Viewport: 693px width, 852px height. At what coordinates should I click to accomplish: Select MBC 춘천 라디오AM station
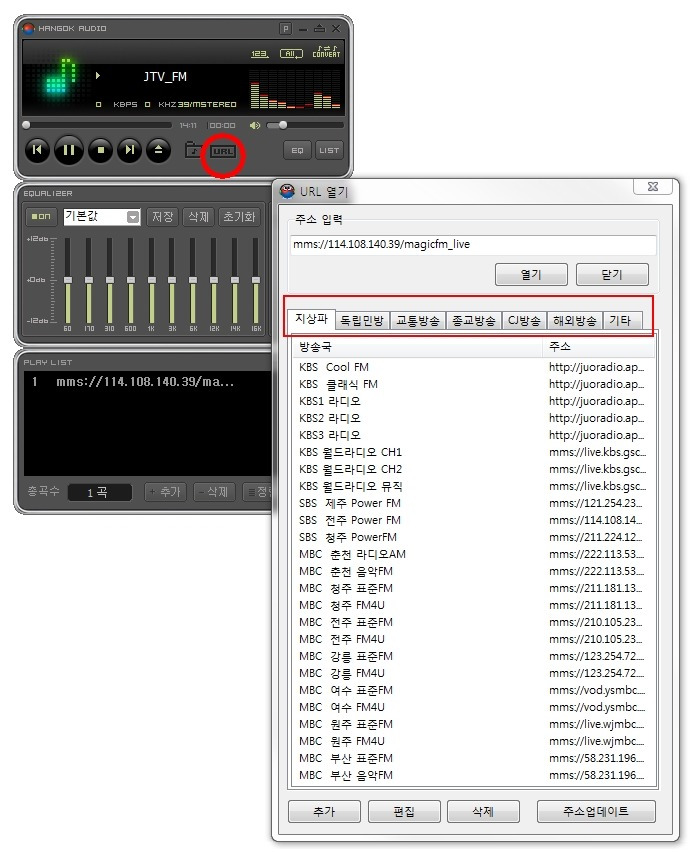(473, 554)
